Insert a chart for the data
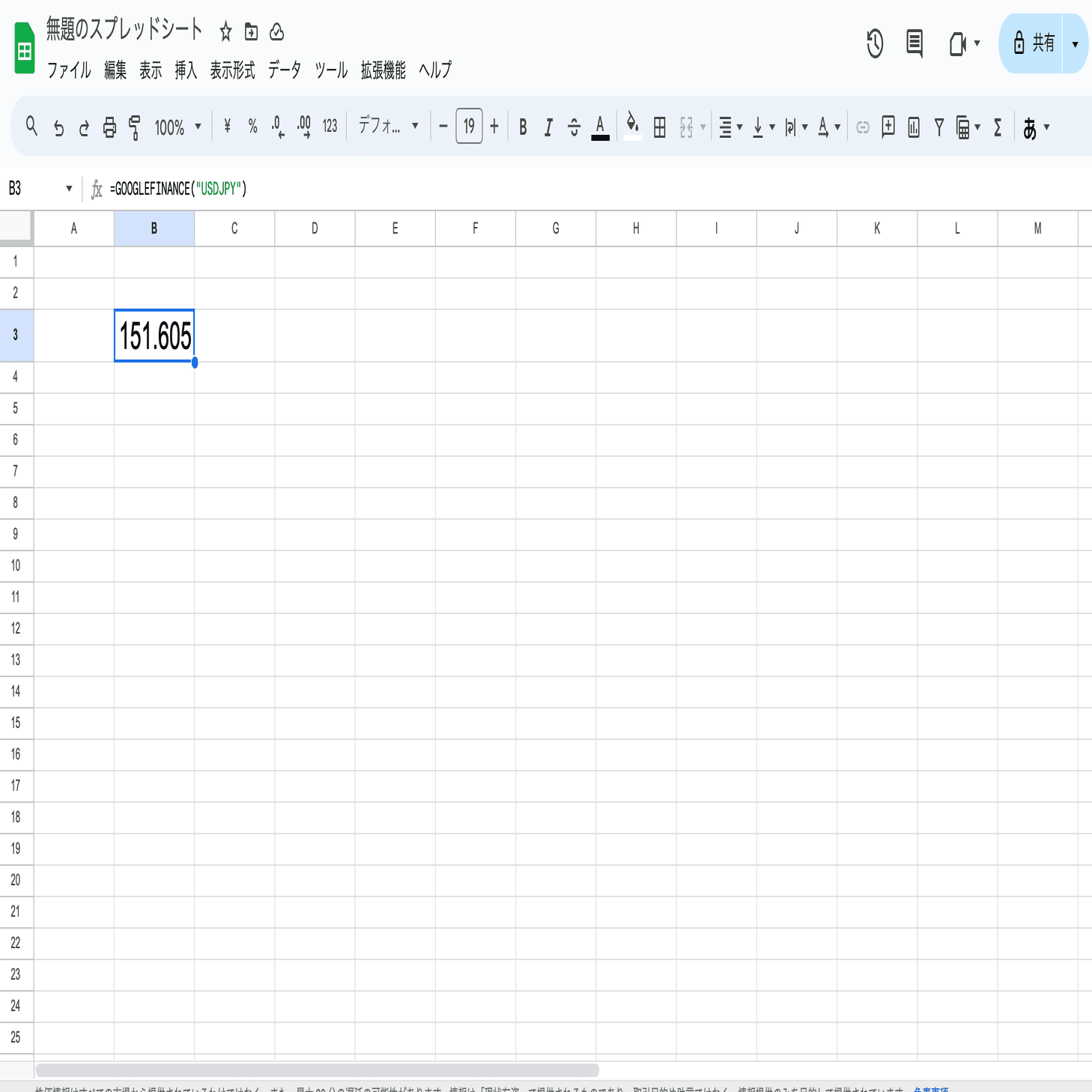Screen dimensions: 1092x1092 coord(913,127)
